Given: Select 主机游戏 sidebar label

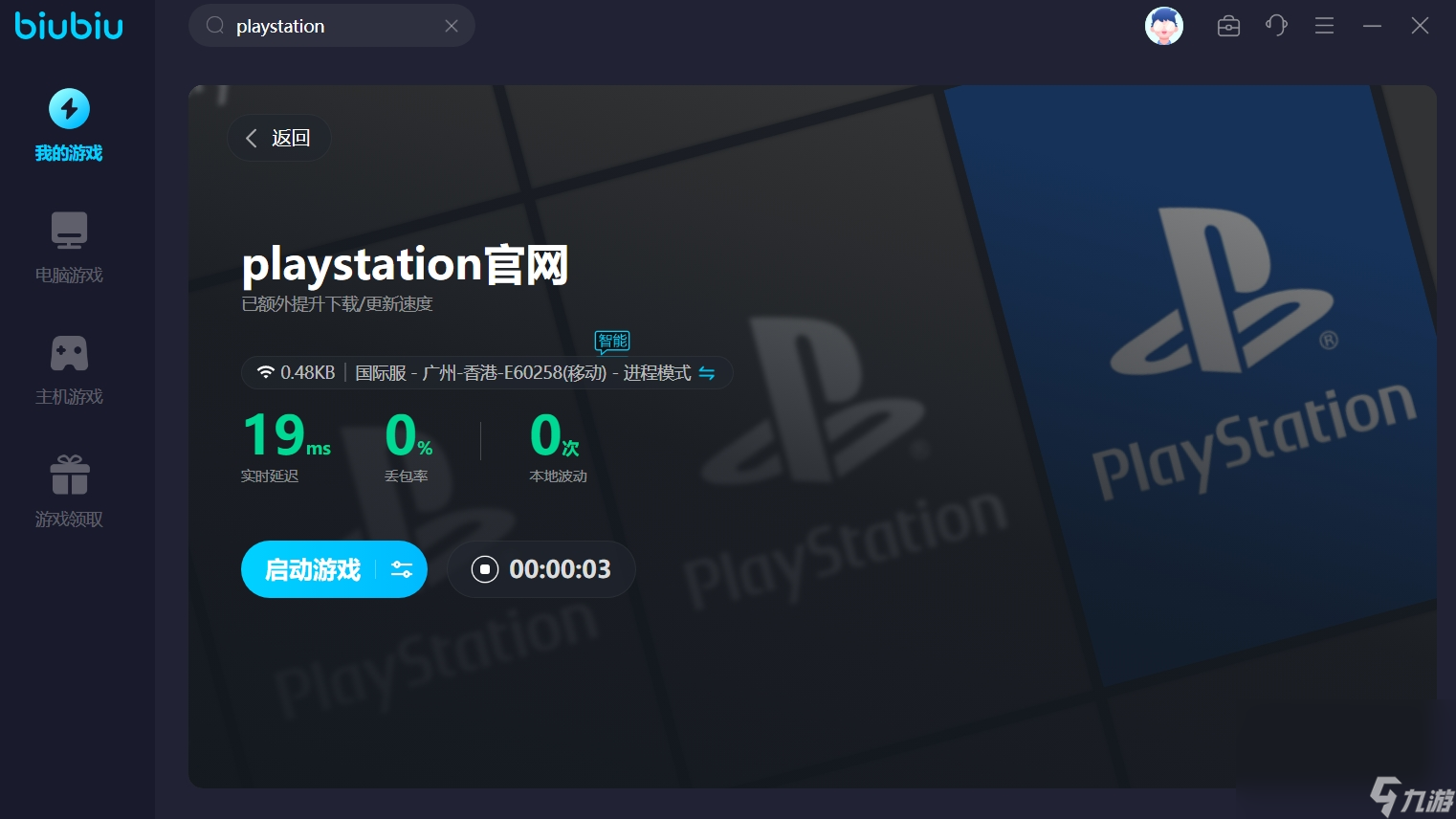Looking at the screenshot, I should pos(69,397).
